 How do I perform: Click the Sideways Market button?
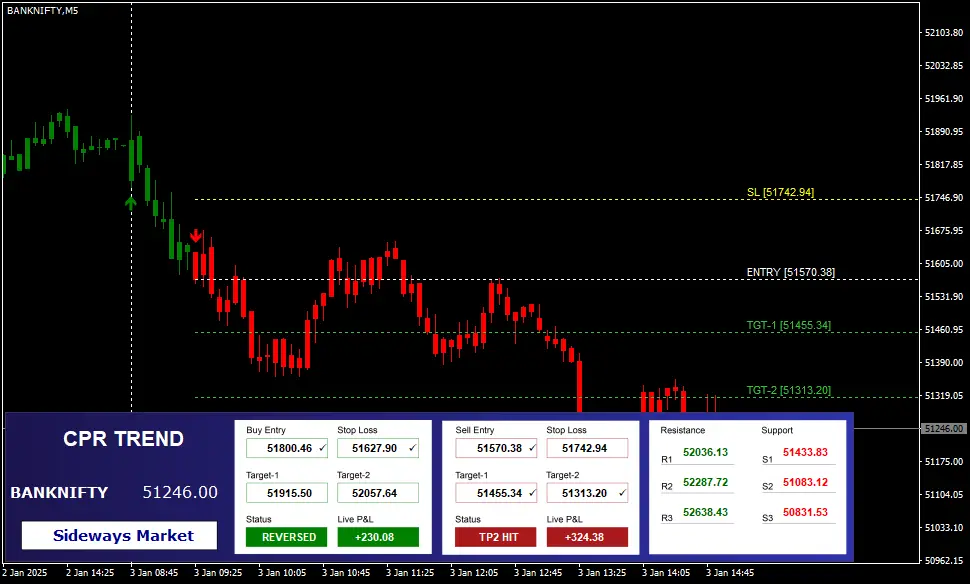[x=119, y=535]
